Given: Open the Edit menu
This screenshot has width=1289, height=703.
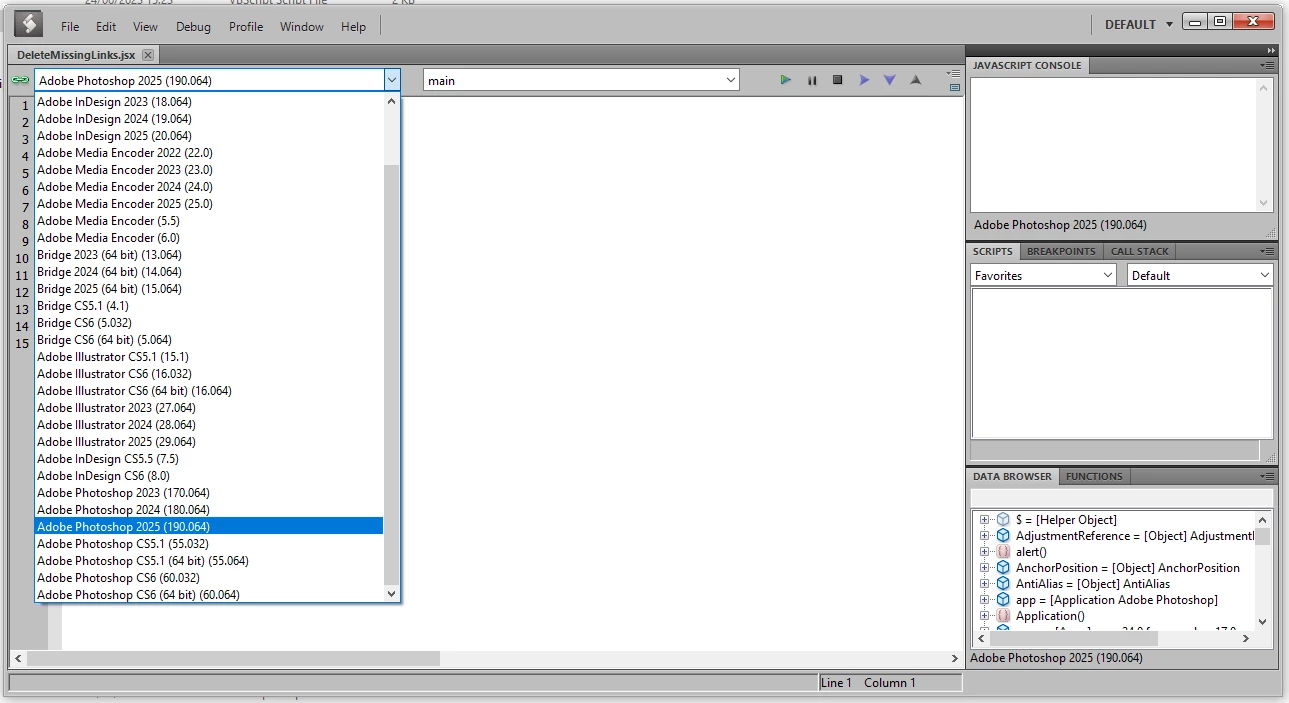Looking at the screenshot, I should point(106,27).
